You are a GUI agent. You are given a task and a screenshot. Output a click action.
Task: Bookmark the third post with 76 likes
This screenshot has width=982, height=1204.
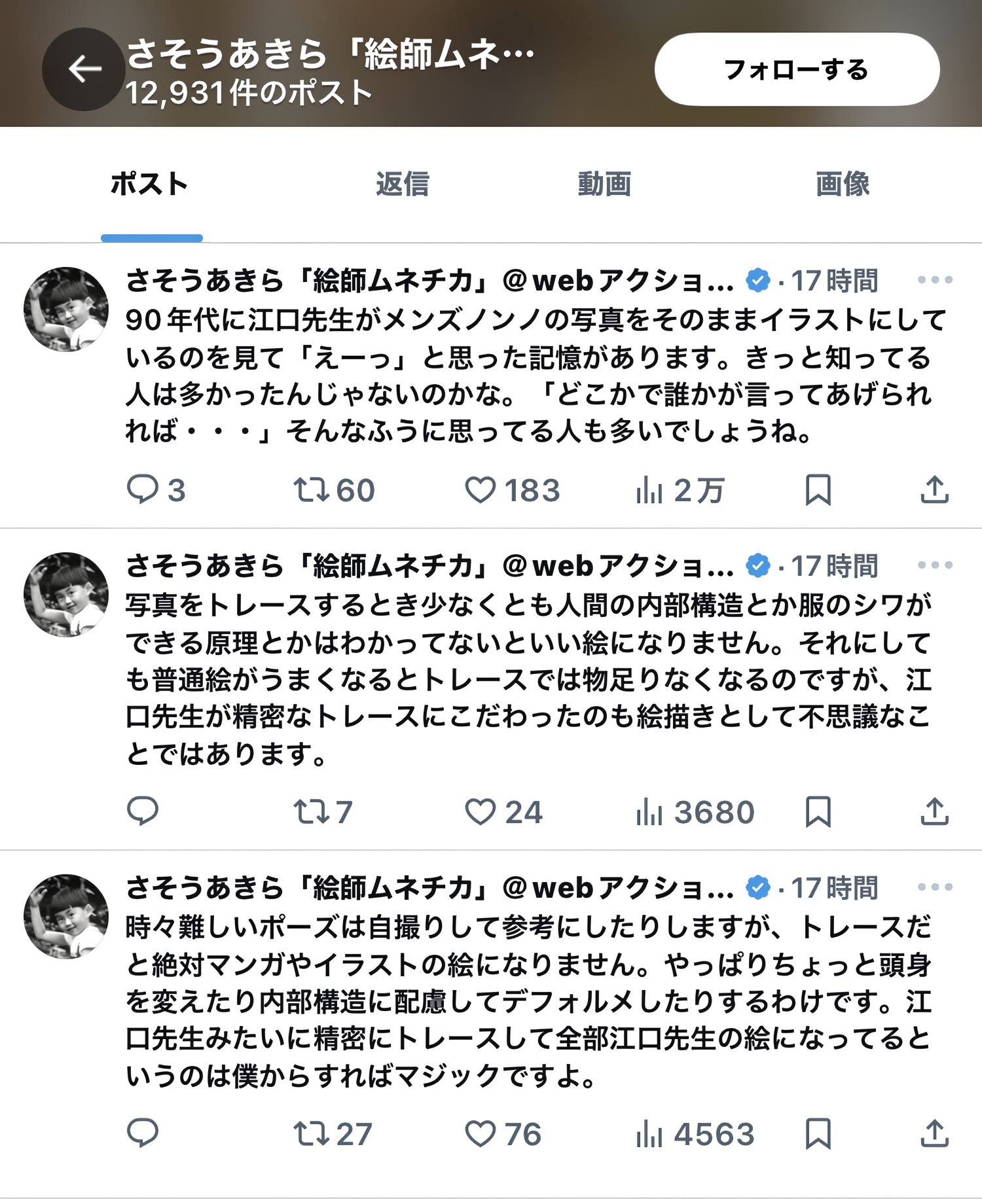pyautogui.click(x=818, y=1134)
